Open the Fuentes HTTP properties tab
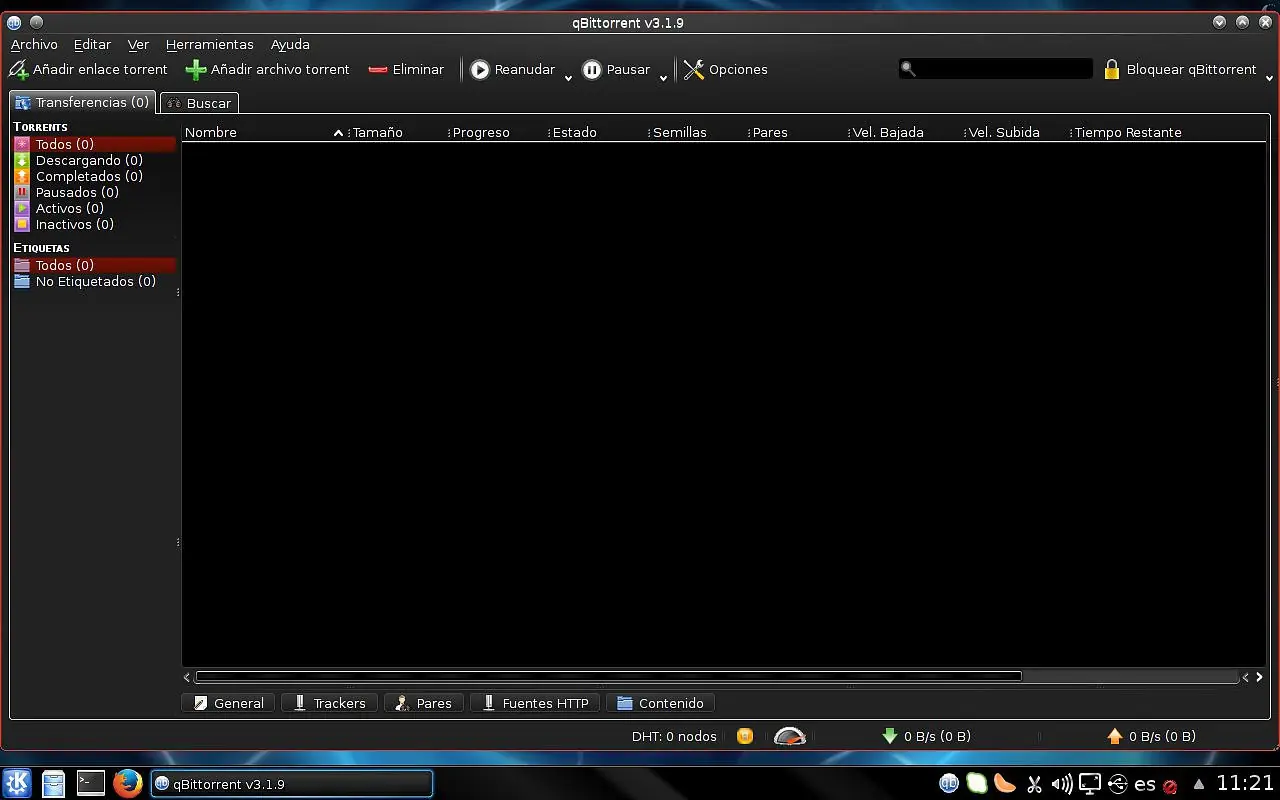 point(536,703)
